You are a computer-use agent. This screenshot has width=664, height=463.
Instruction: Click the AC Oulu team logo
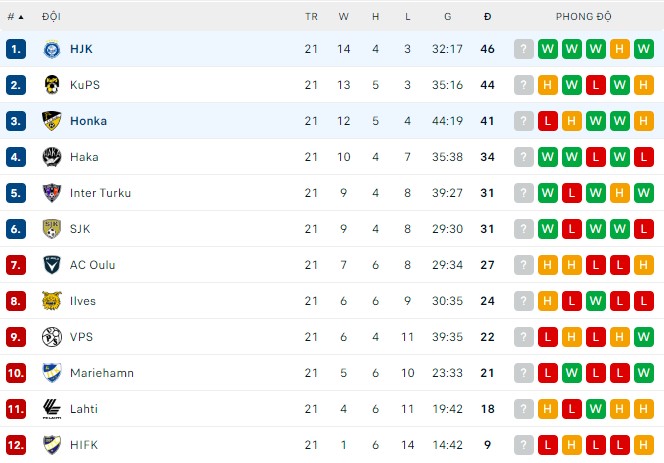pos(51,265)
